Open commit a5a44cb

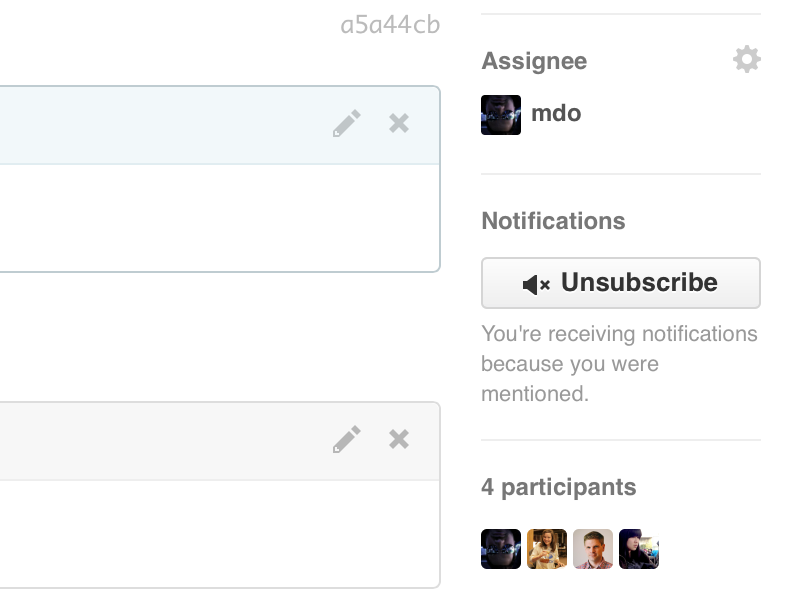(x=390, y=25)
